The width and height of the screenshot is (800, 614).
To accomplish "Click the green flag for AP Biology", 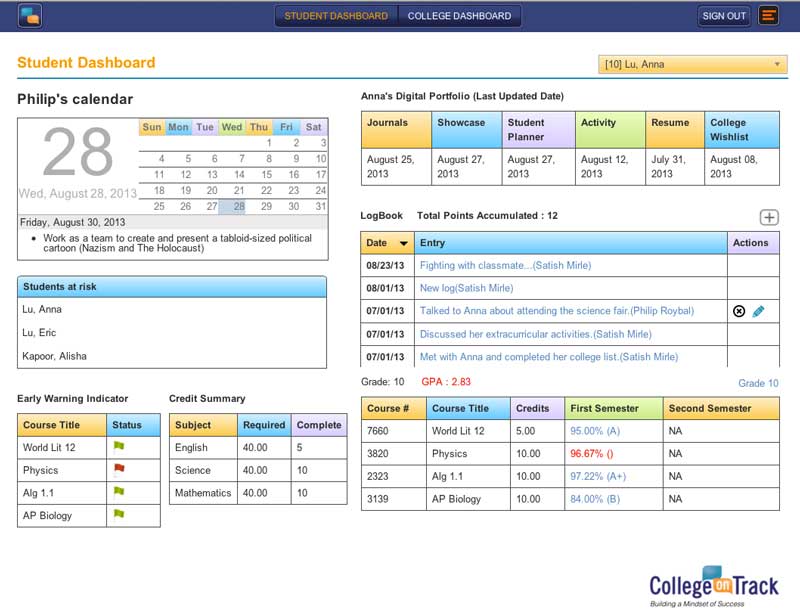I will 119,514.
